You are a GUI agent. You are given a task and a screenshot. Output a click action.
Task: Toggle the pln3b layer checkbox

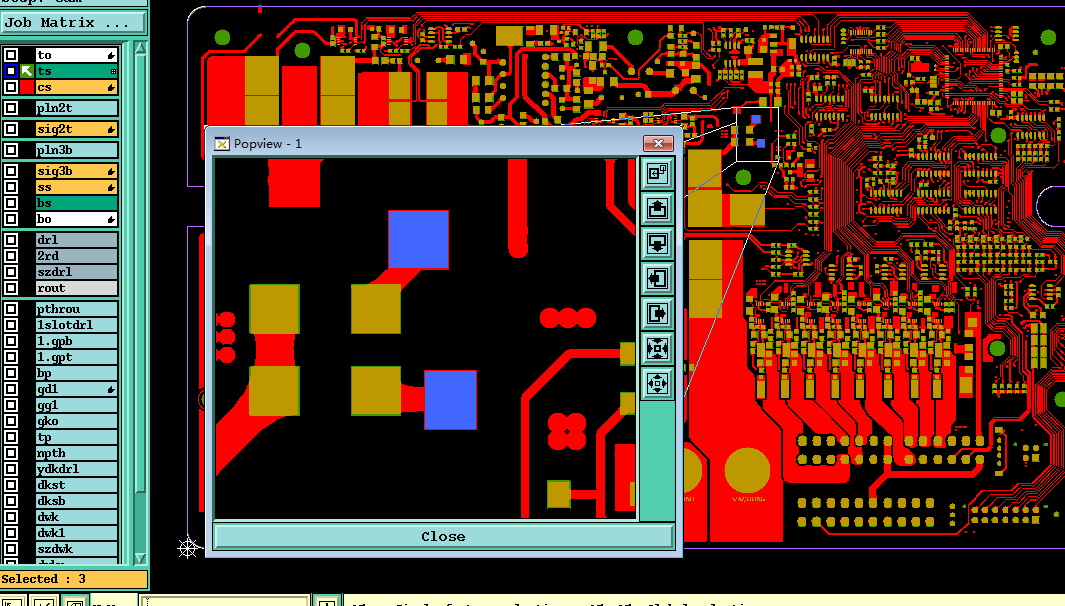(x=11, y=150)
